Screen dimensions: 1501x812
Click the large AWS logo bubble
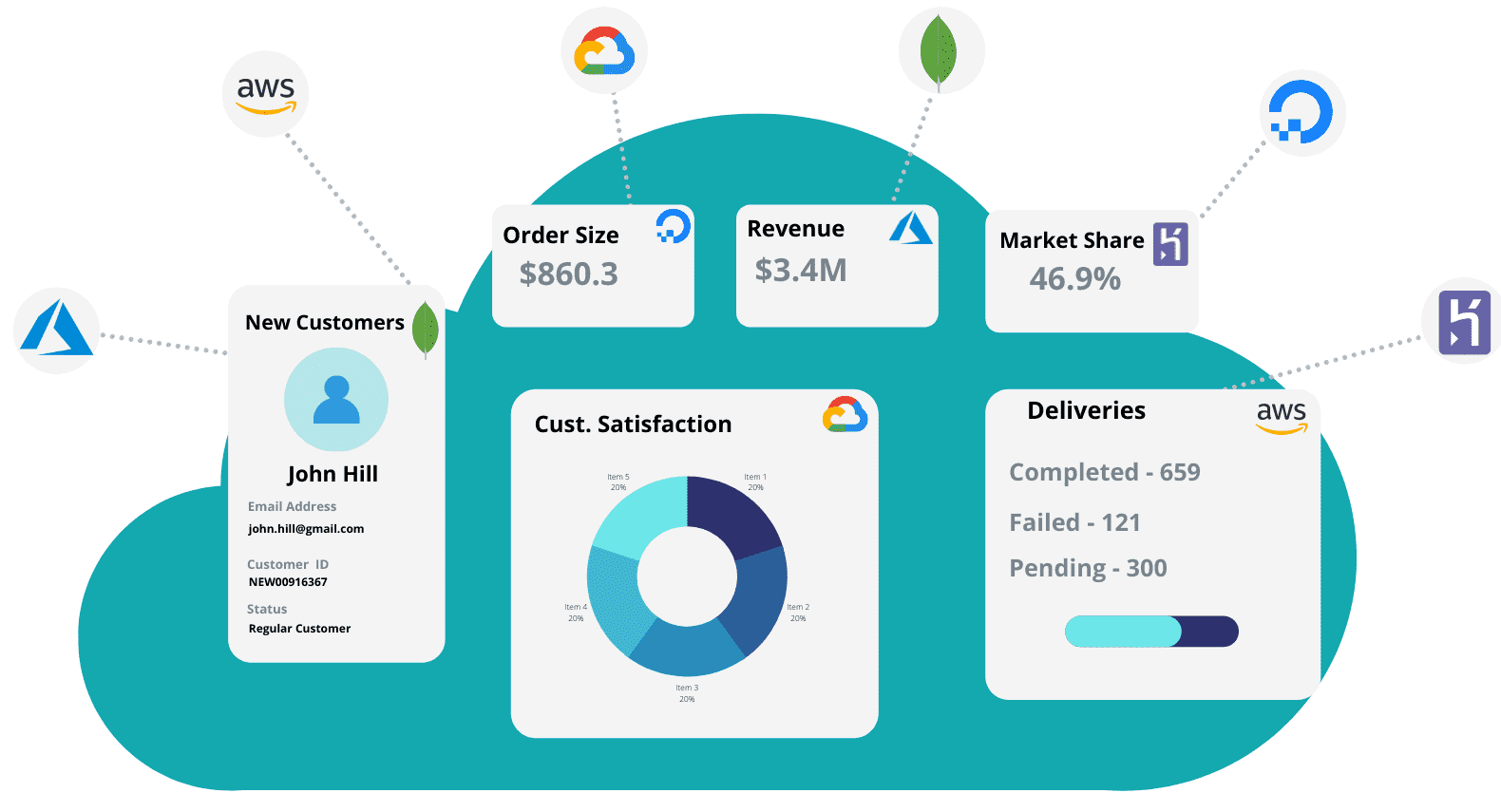266,94
